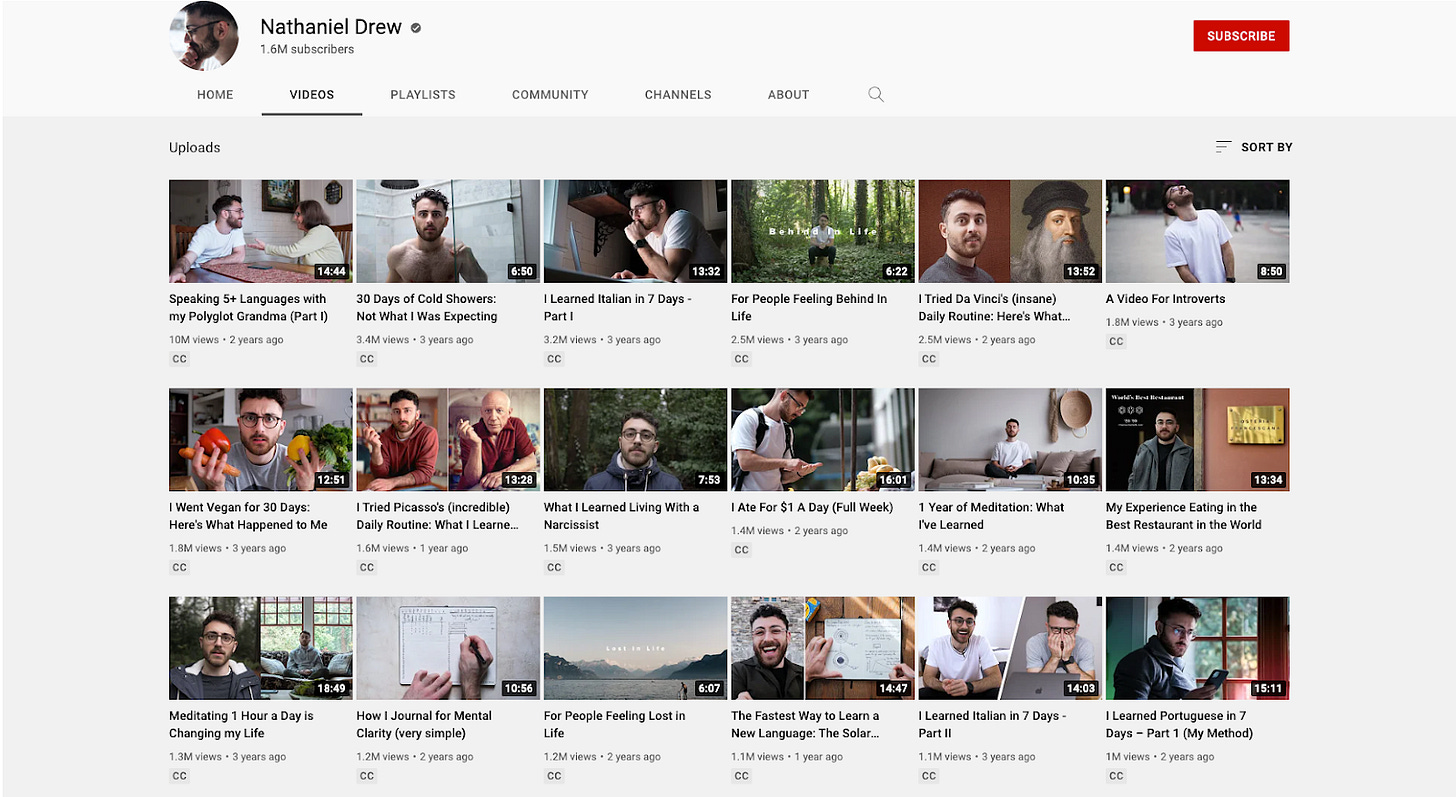Viewport: 1456px width, 797px height.
Task: Click the channel search magnifier icon
Action: [x=876, y=94]
